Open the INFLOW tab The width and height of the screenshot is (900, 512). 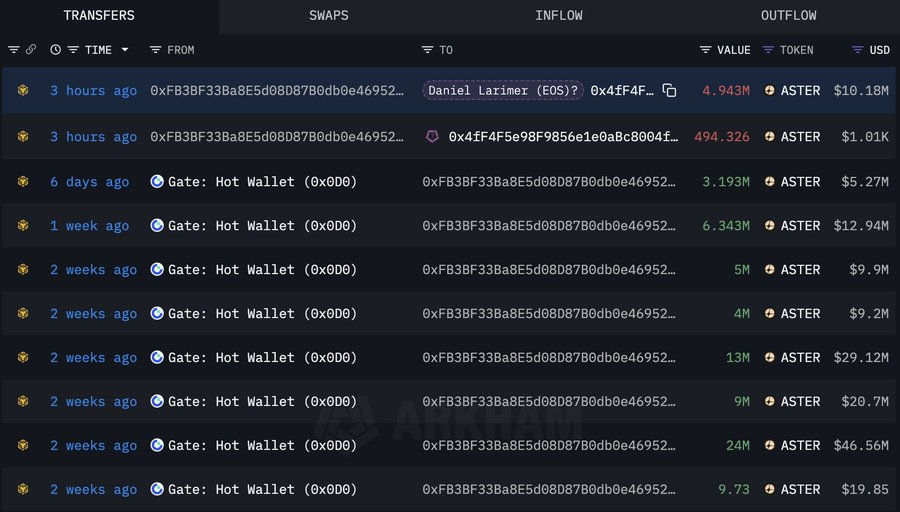click(558, 16)
